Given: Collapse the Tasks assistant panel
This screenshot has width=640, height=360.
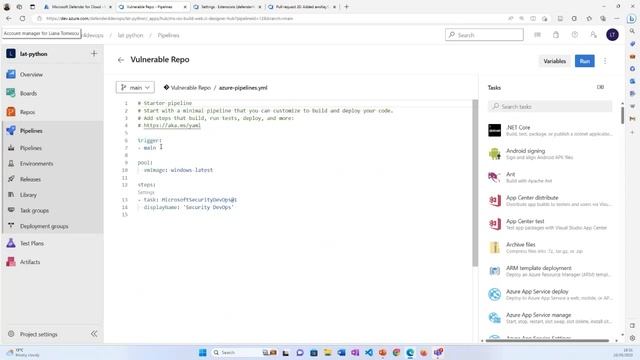Looking at the screenshot, I should [600, 87].
